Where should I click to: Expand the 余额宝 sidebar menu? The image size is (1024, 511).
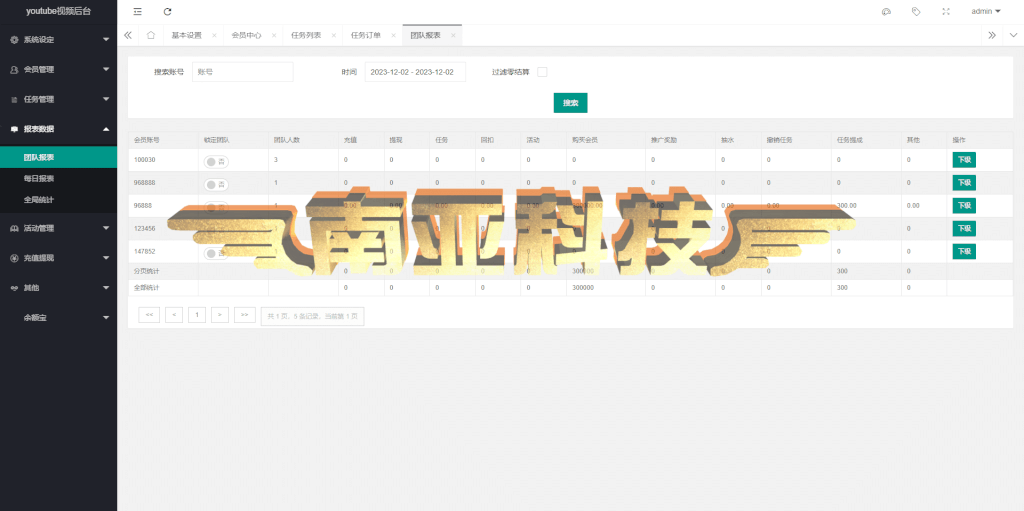point(59,318)
